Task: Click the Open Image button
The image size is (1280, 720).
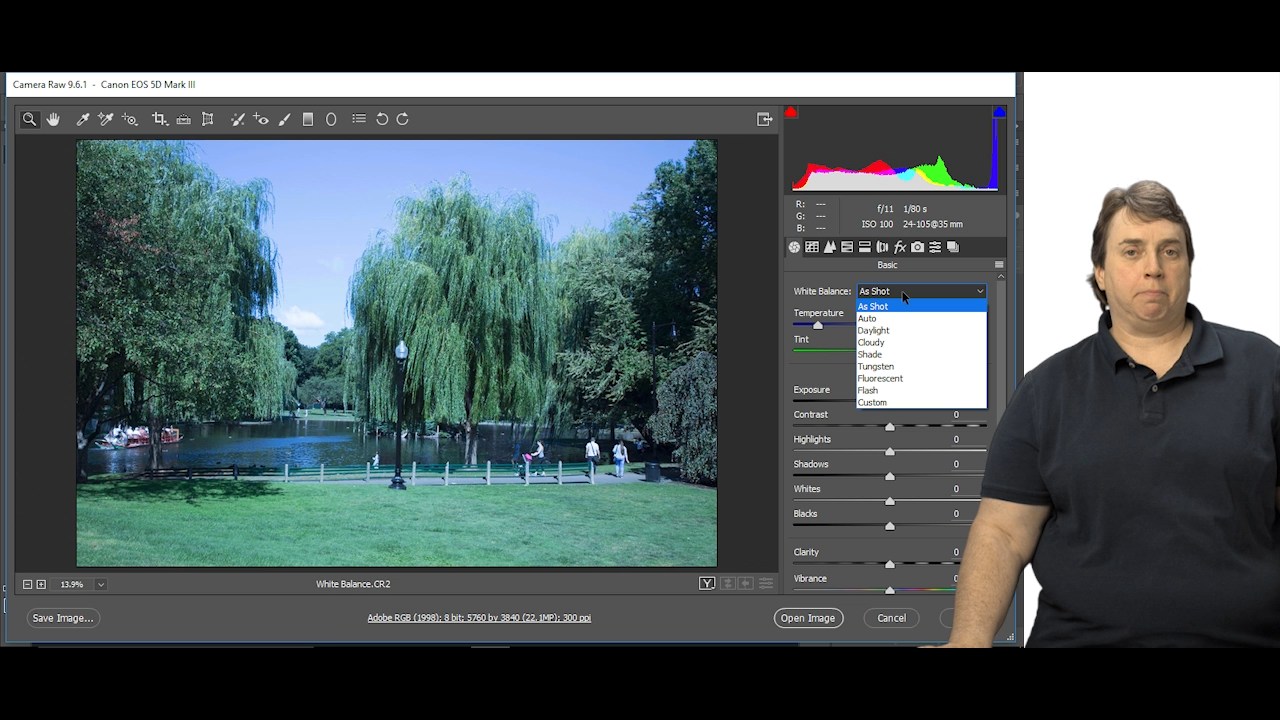Action: tap(808, 618)
